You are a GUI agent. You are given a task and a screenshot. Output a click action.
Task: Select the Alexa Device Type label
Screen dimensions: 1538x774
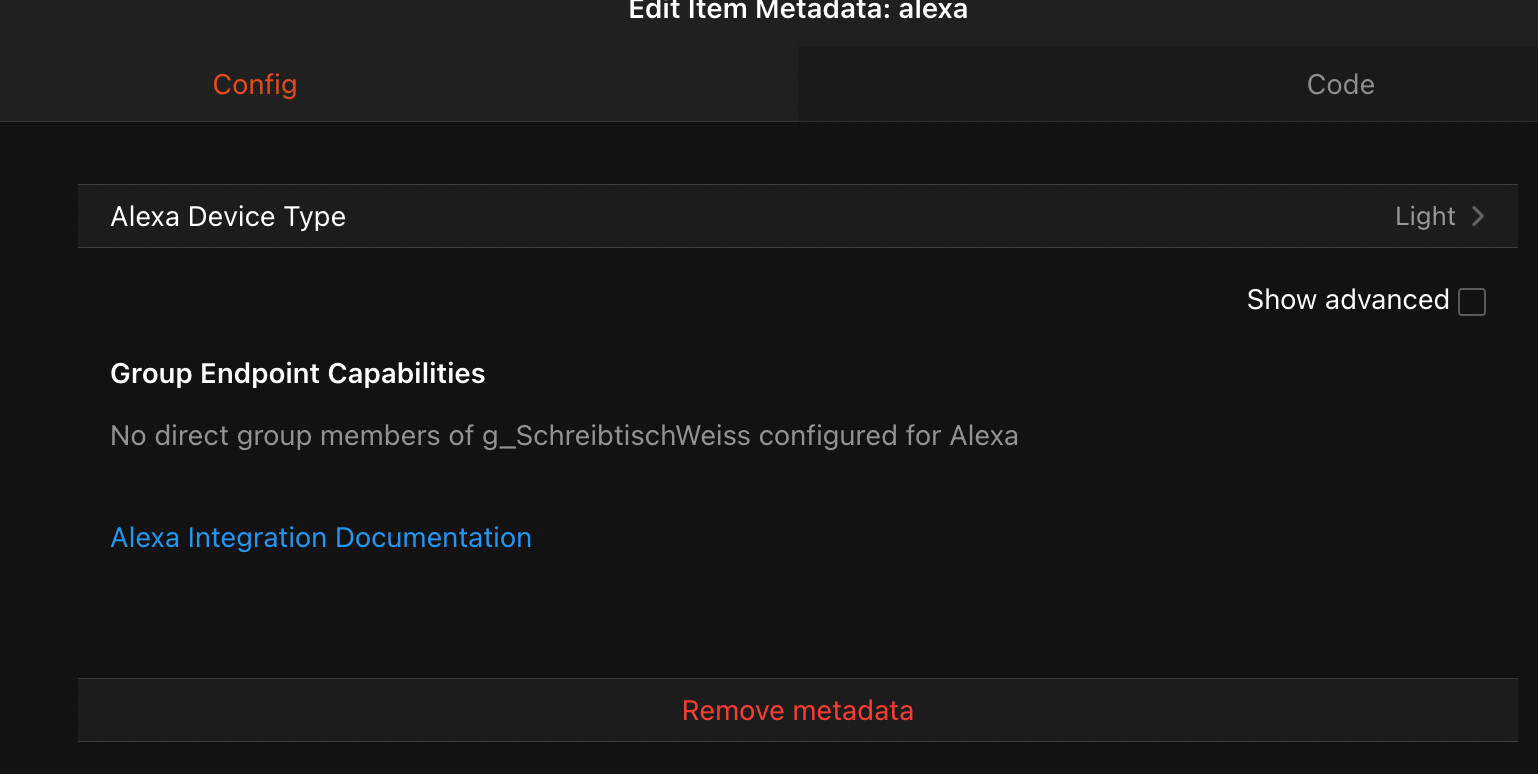(228, 217)
